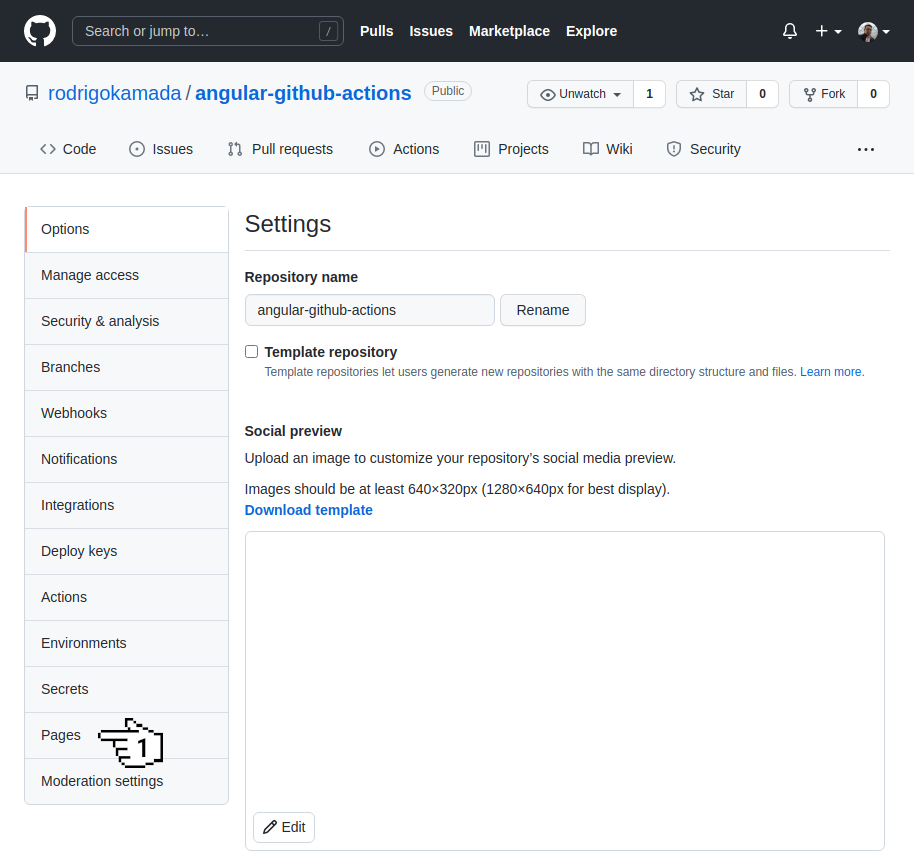The height and width of the screenshot is (866, 914).
Task: Open Pages settings
Action: (x=126, y=735)
